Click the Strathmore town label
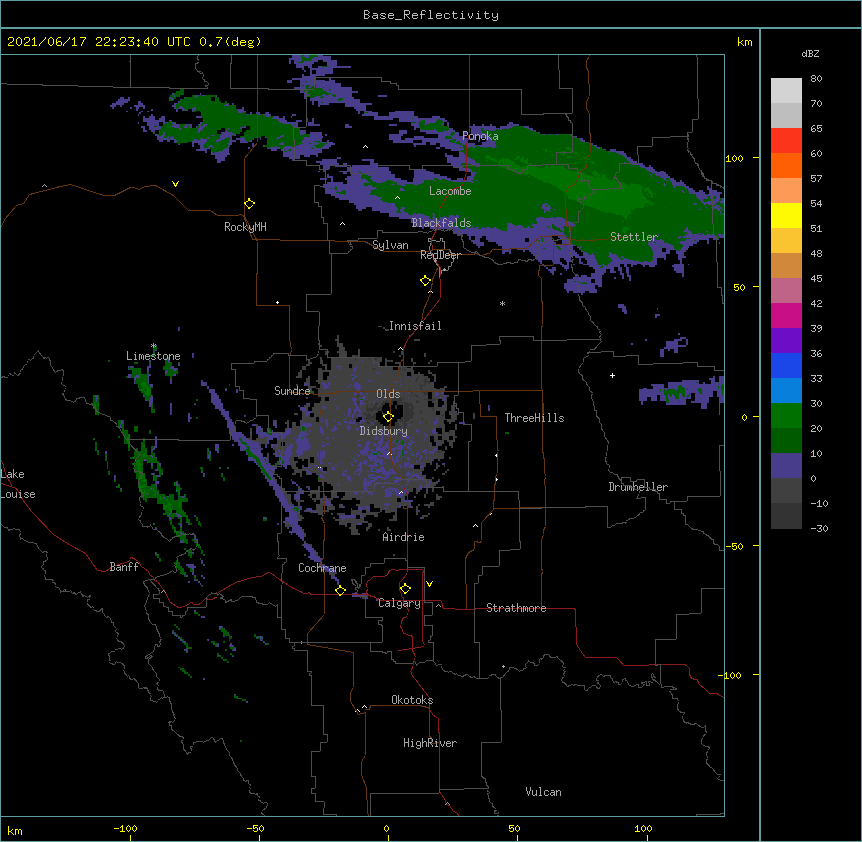Viewport: 862px width, 842px height. pos(516,608)
